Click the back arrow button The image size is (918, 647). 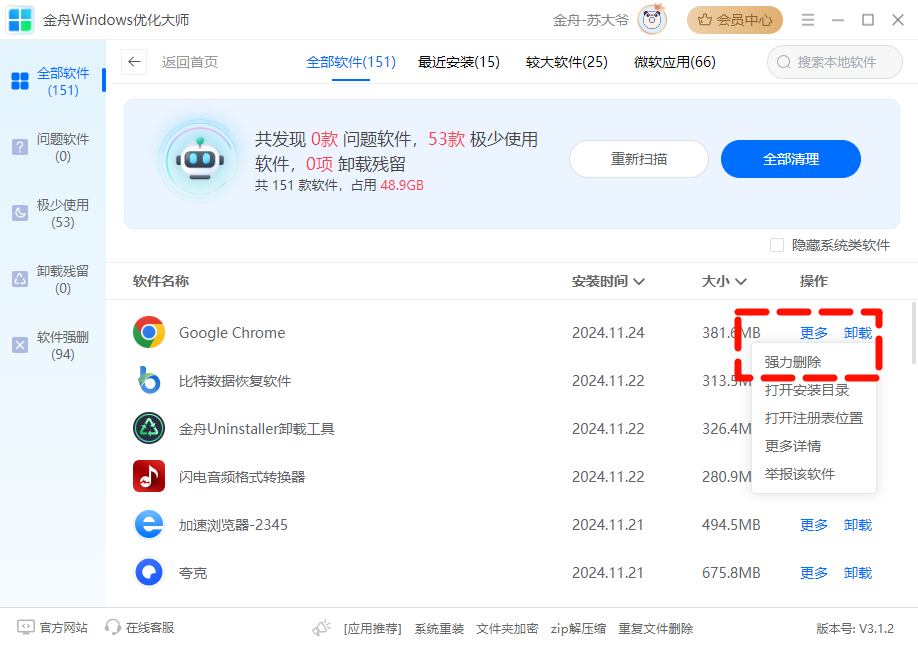[x=134, y=61]
